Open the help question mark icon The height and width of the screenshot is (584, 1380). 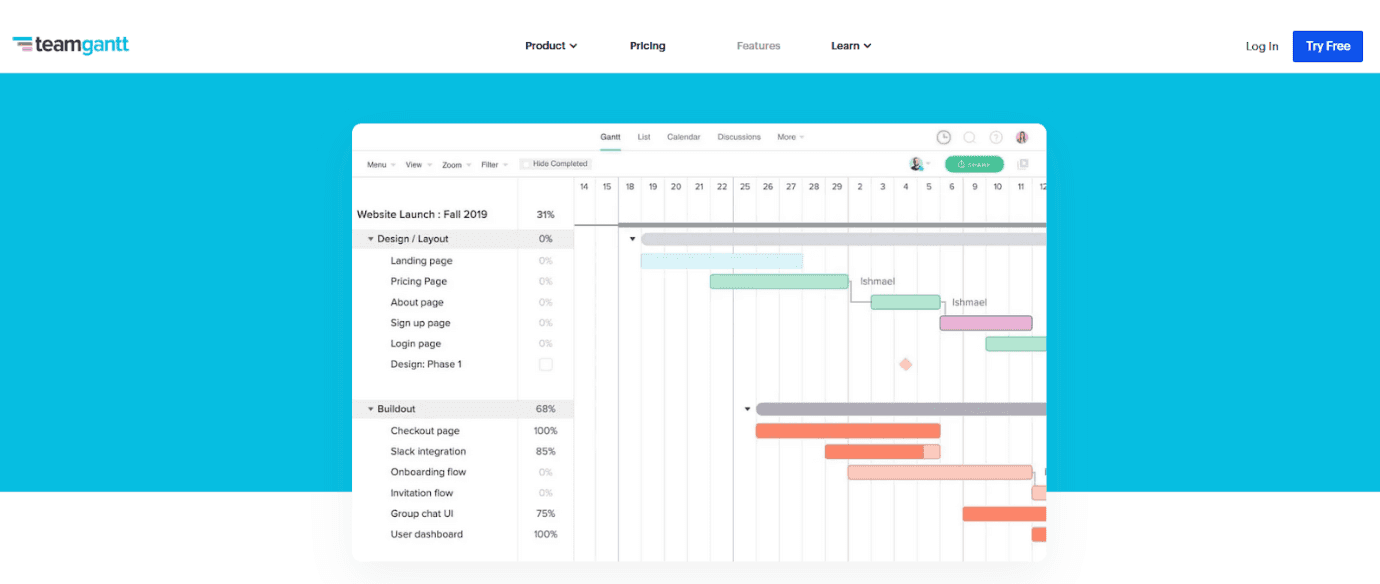pyautogui.click(x=996, y=137)
